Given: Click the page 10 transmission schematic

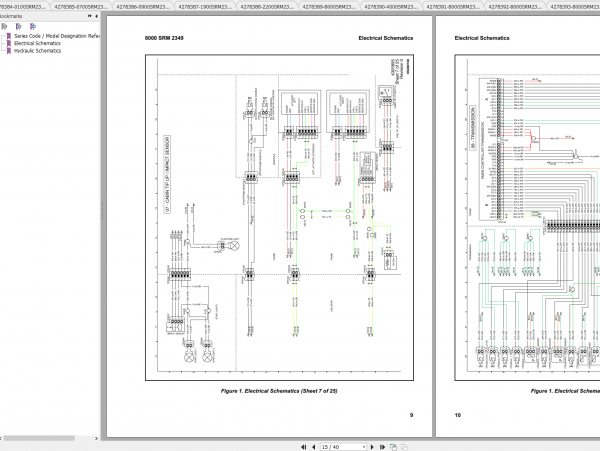Looking at the screenshot, I should point(527,217).
